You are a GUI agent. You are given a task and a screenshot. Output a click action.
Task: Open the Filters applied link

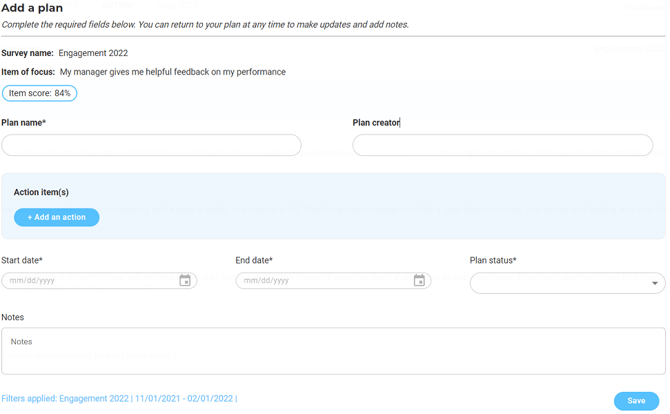pos(119,398)
